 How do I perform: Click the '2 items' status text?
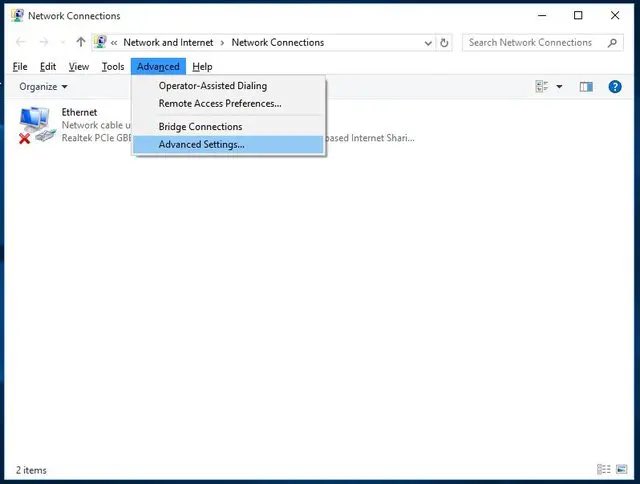(x=31, y=470)
